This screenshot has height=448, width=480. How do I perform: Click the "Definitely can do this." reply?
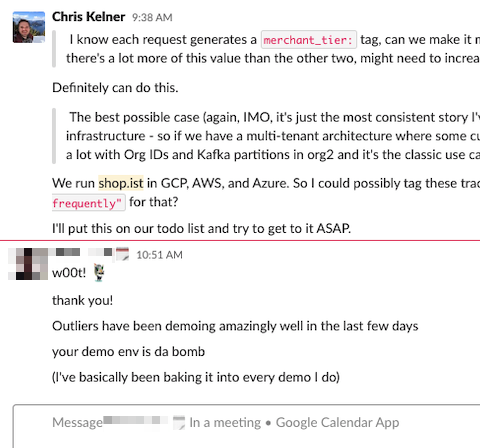(115, 88)
